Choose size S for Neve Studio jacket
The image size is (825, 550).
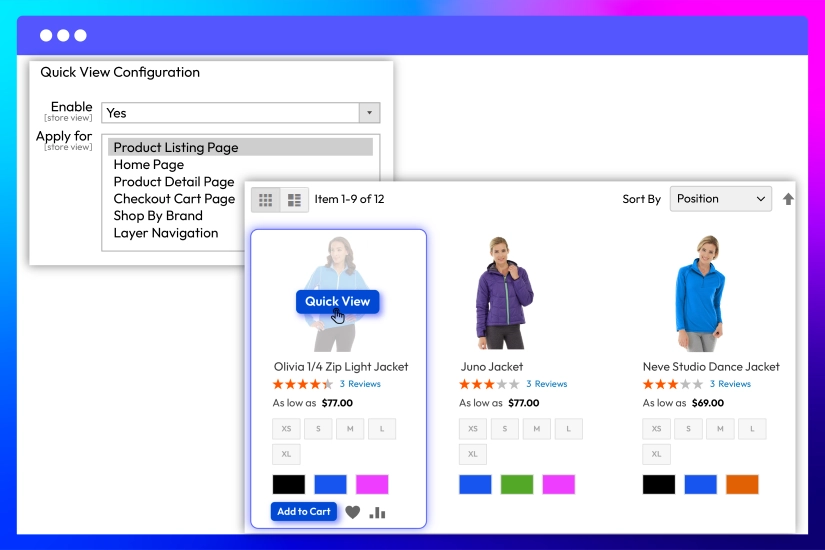pos(688,429)
